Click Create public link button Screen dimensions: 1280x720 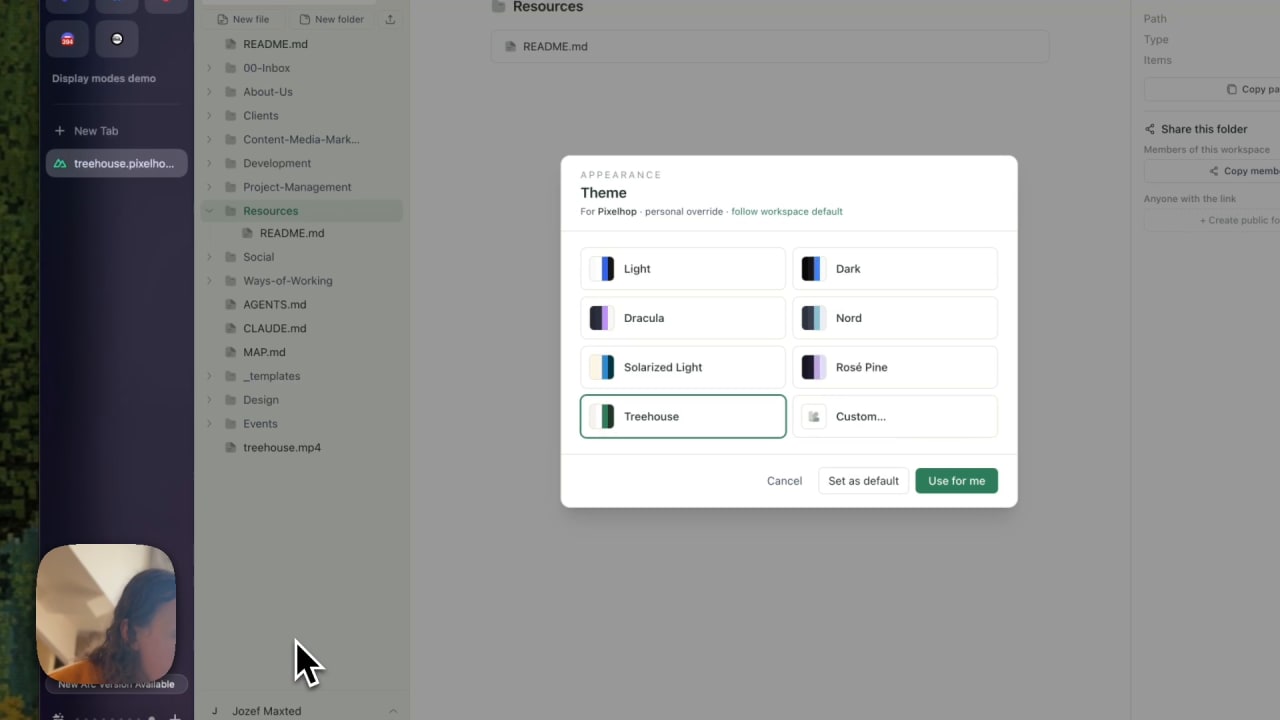pos(1212,220)
